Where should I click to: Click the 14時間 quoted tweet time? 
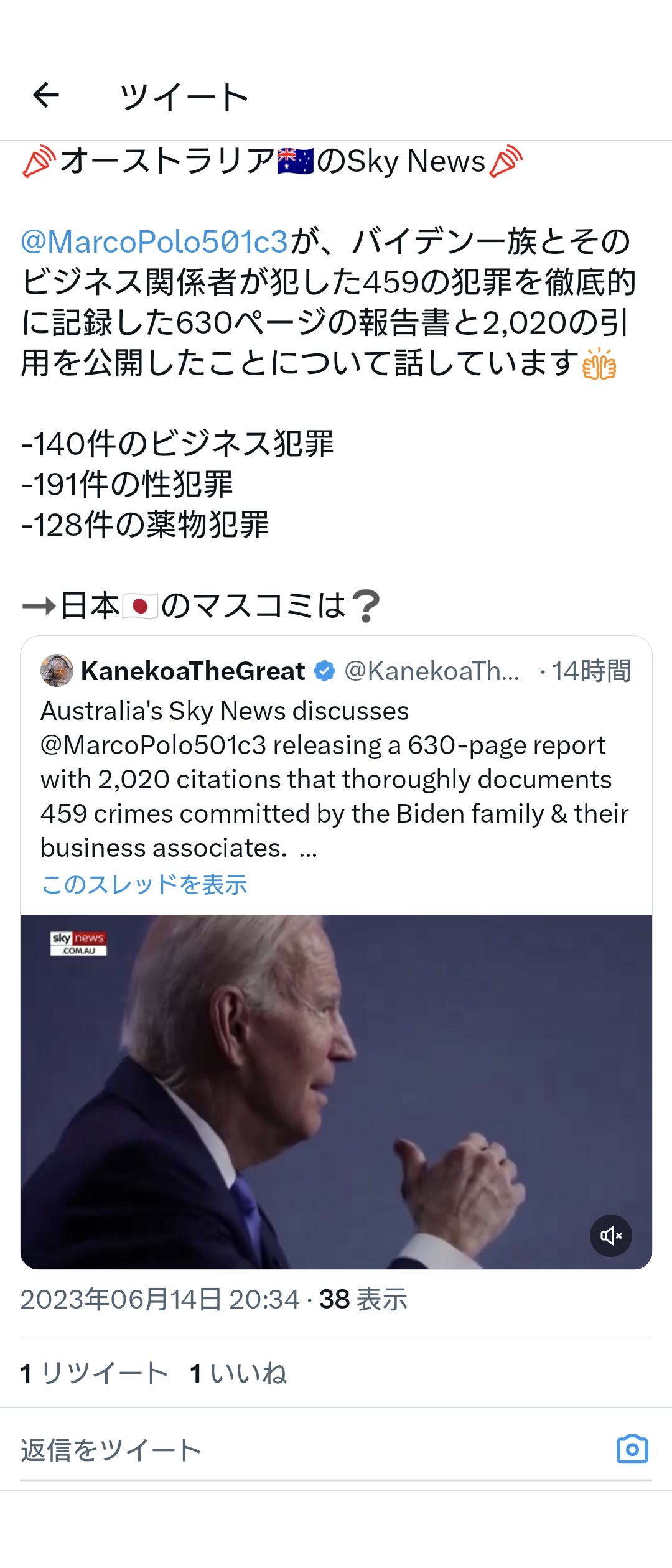(x=591, y=671)
